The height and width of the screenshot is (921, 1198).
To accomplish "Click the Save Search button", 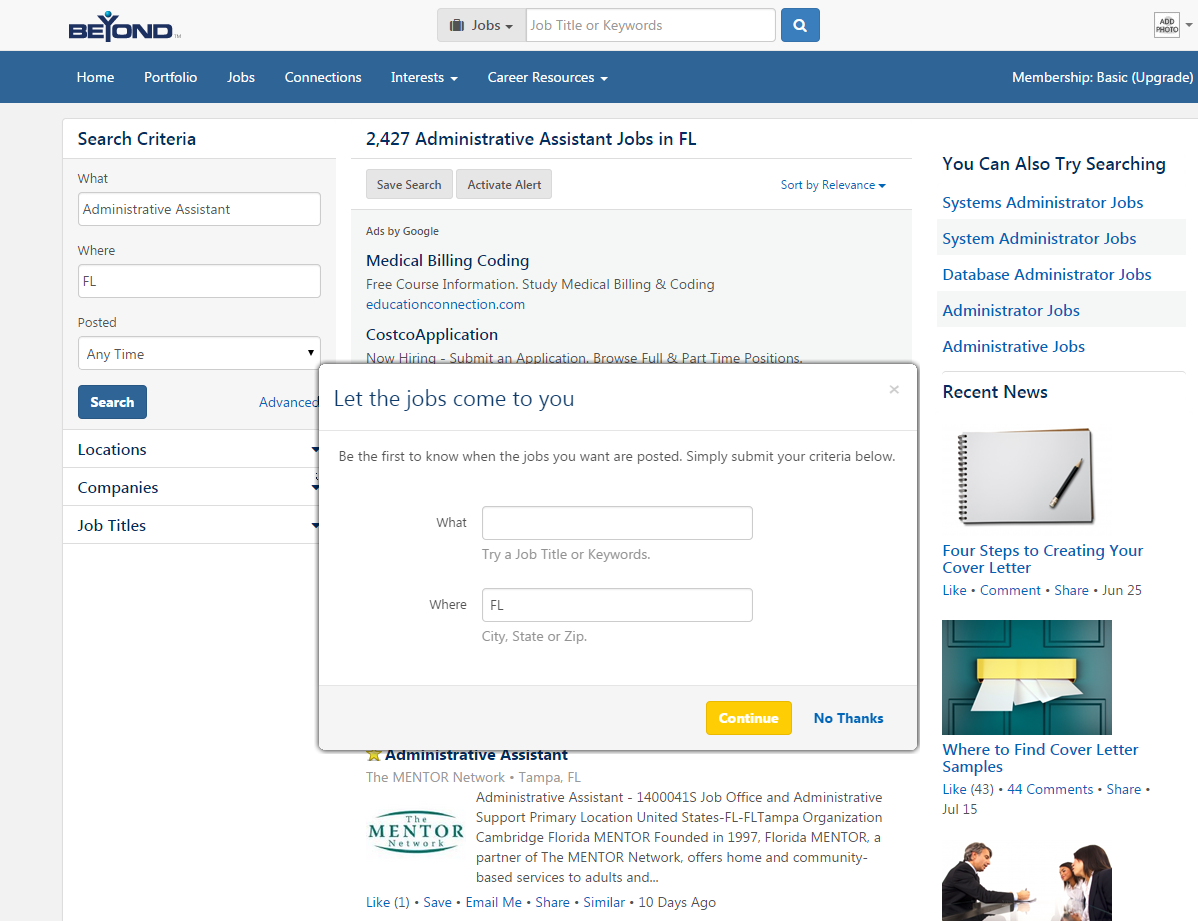I will 409,184.
